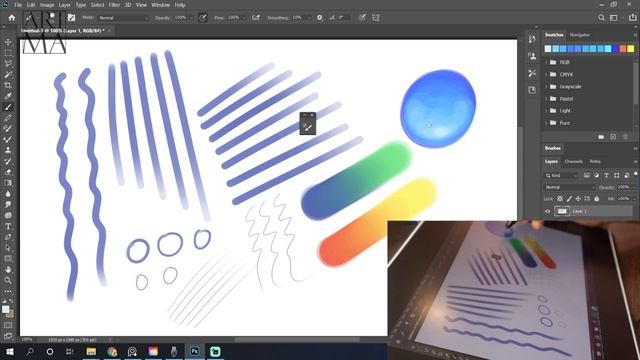Toggle pressure for opacity button

tap(202, 18)
